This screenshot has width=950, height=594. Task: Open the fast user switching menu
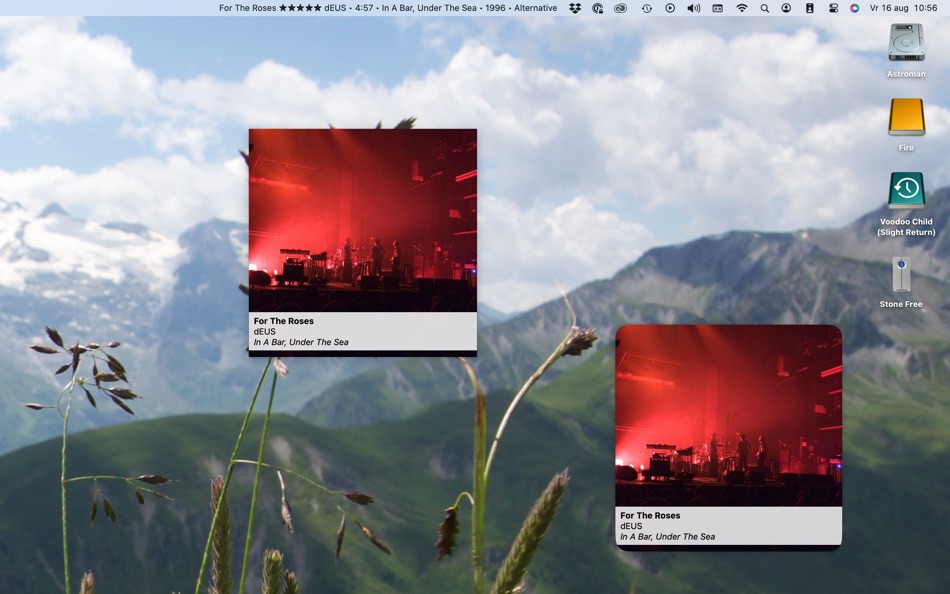click(787, 7)
